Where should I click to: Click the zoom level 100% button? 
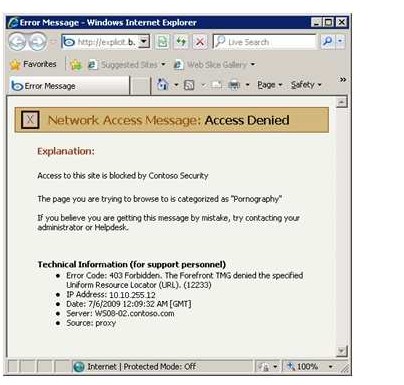pos(303,367)
